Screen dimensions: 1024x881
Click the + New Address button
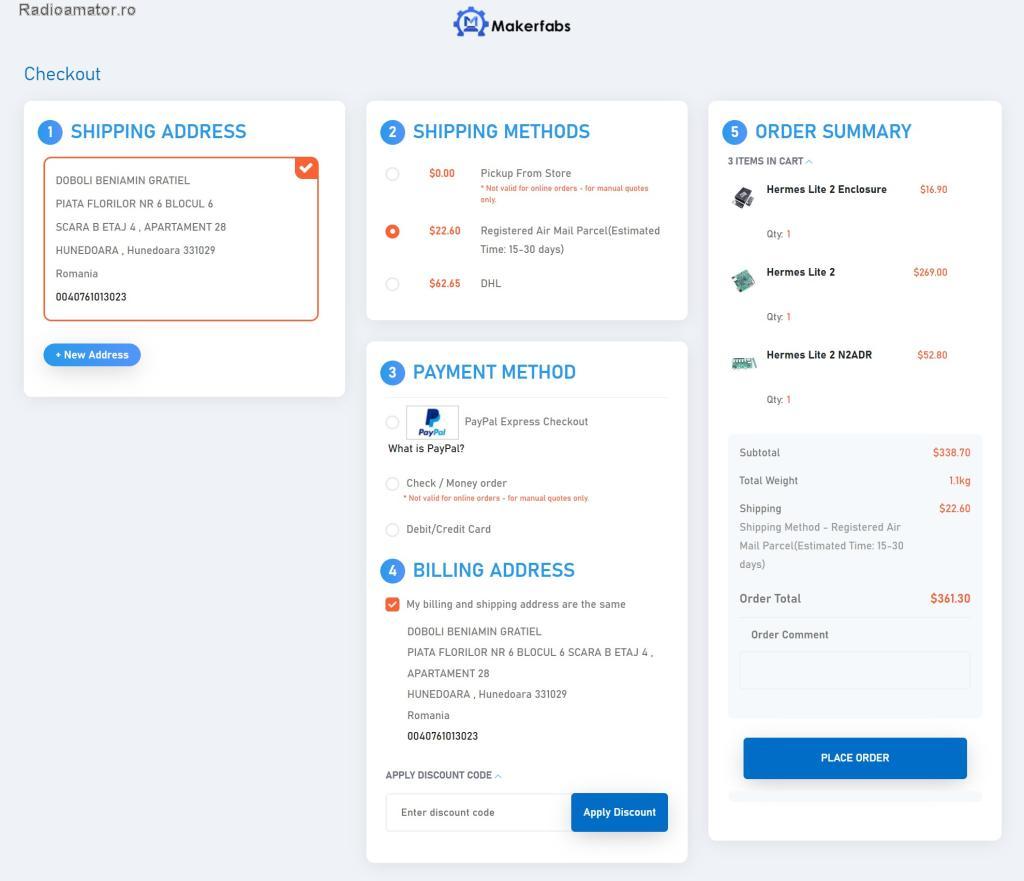(x=92, y=355)
